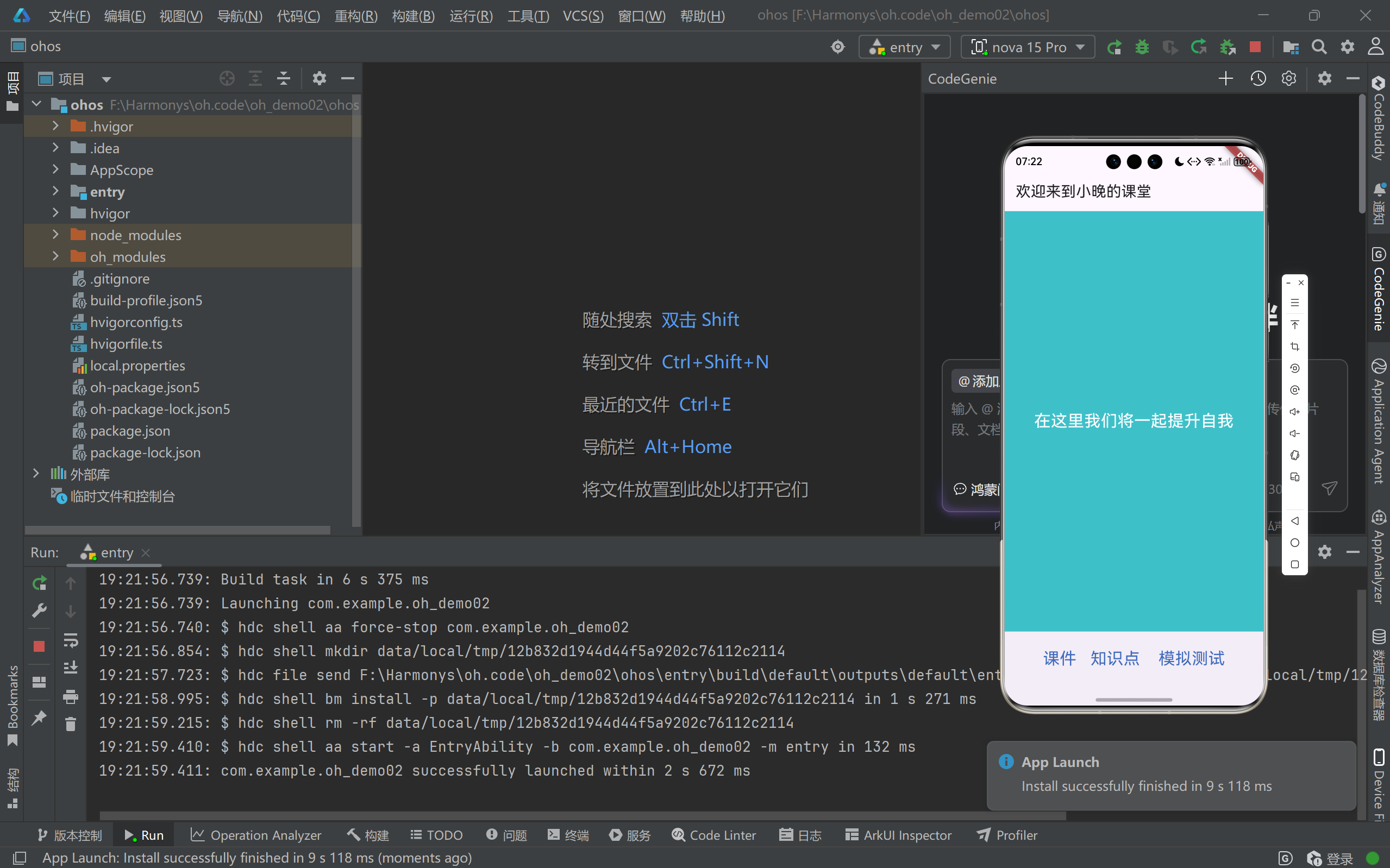Switch to the ArkUI Inspector tab
1390x868 pixels.
(x=899, y=835)
